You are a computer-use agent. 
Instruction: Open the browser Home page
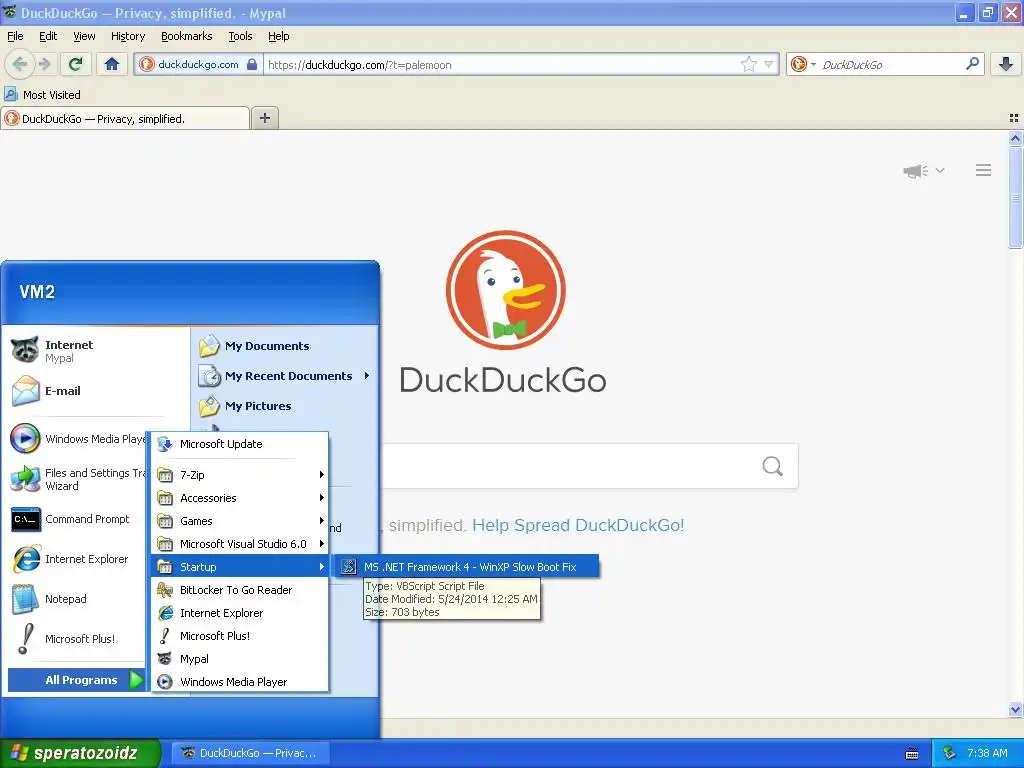(112, 64)
